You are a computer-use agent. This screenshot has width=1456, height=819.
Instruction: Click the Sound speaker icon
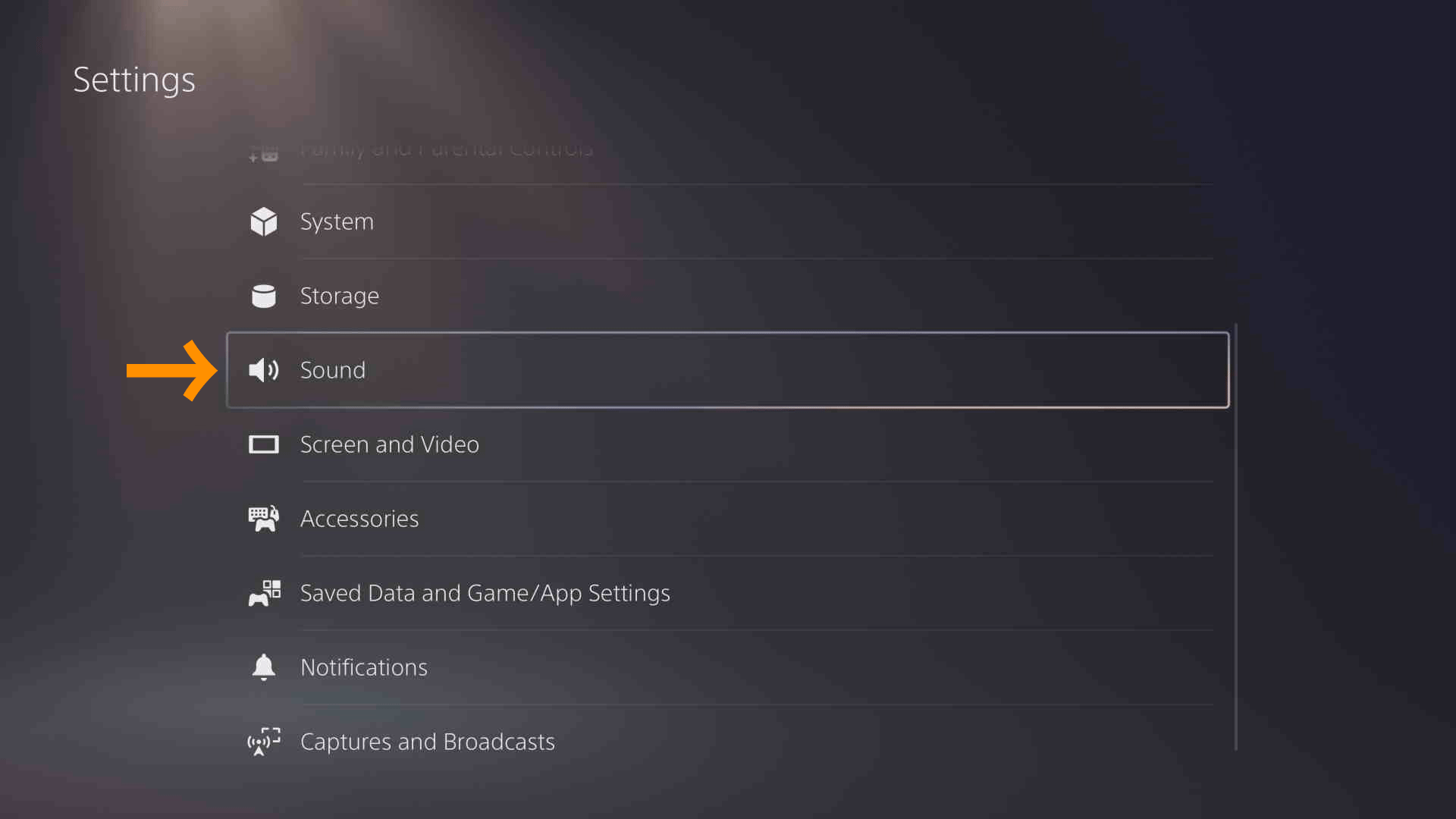pyautogui.click(x=263, y=370)
